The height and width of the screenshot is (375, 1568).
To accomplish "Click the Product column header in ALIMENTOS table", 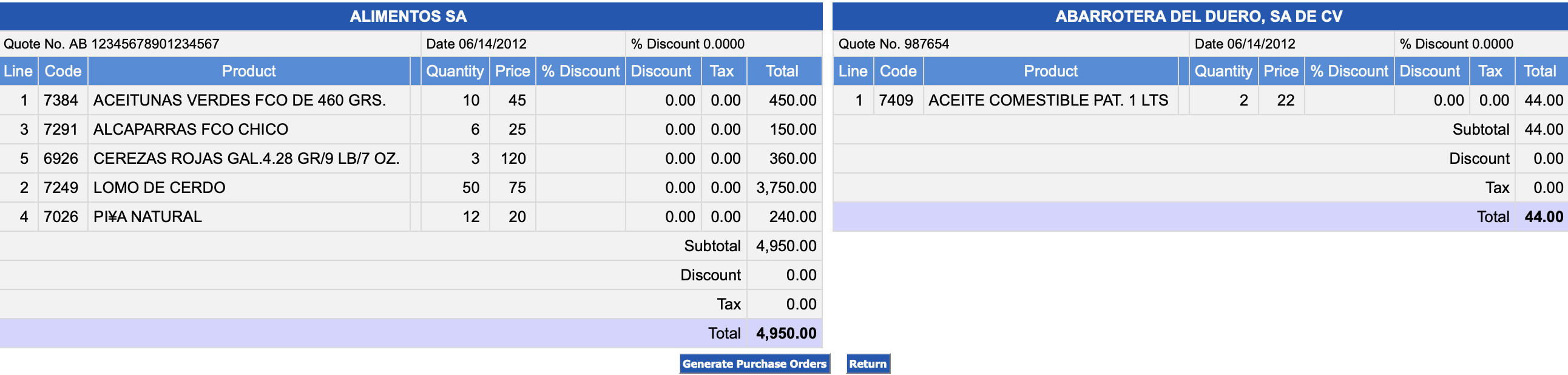I will [248, 71].
